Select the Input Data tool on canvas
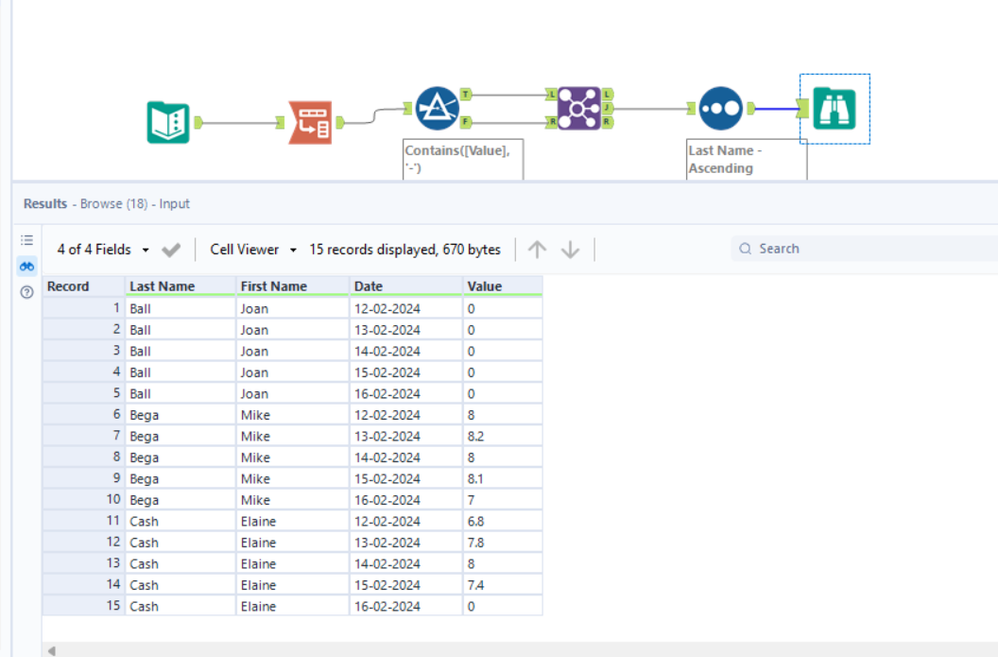998x657 pixels. 168,122
